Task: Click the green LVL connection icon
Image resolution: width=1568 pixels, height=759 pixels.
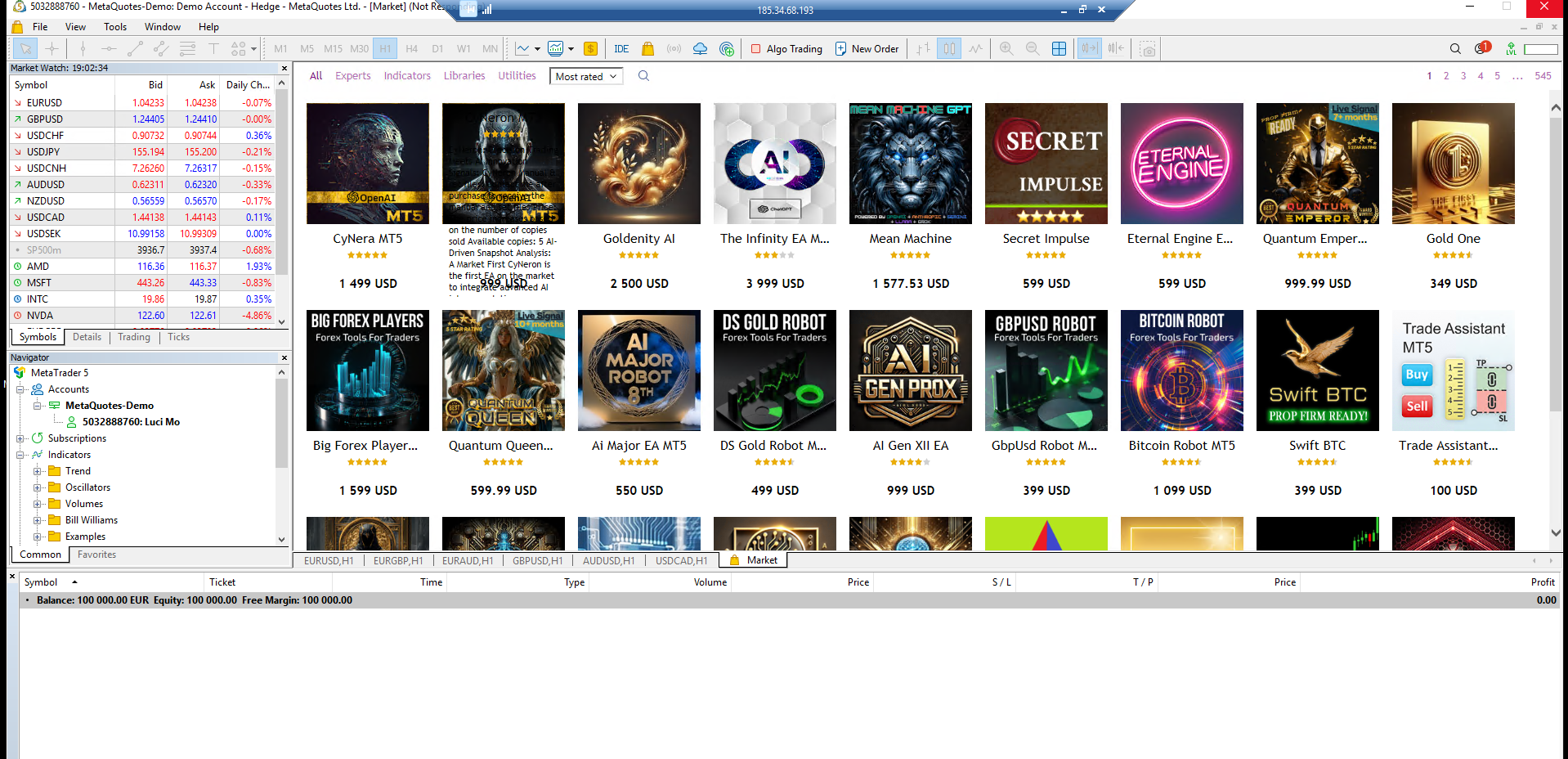Action: [x=1511, y=49]
